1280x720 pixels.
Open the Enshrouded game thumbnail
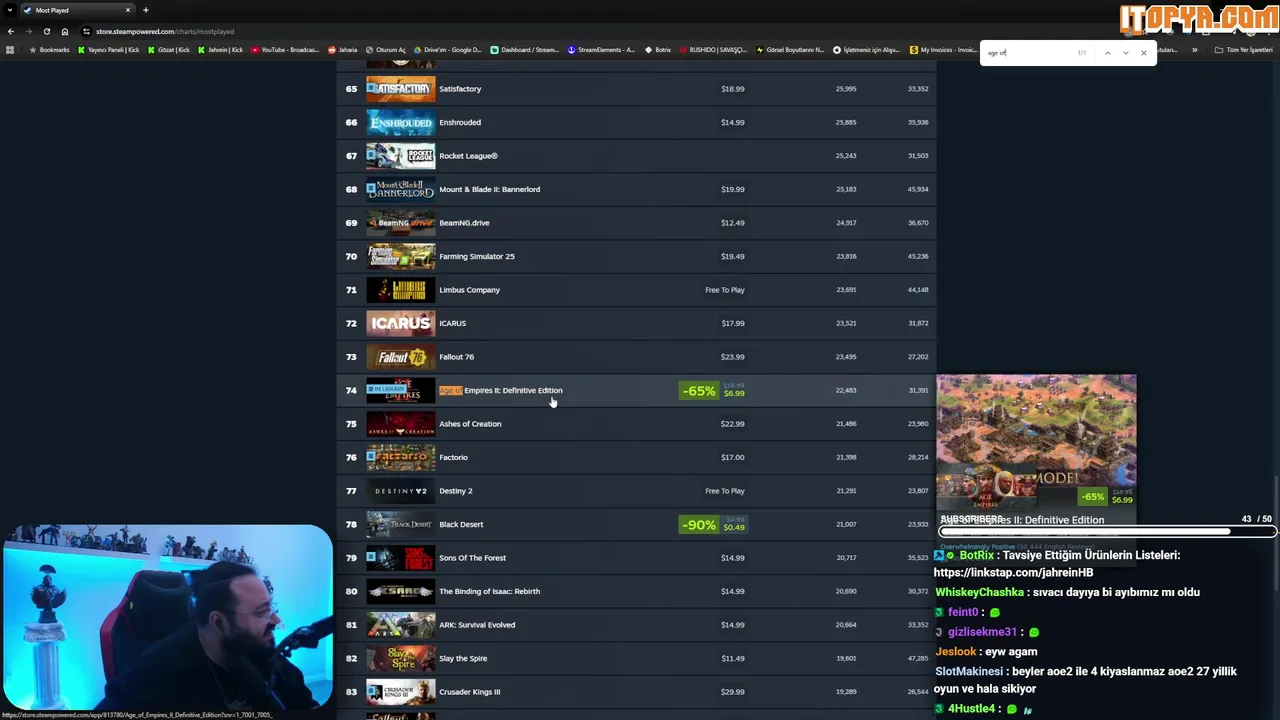click(400, 122)
